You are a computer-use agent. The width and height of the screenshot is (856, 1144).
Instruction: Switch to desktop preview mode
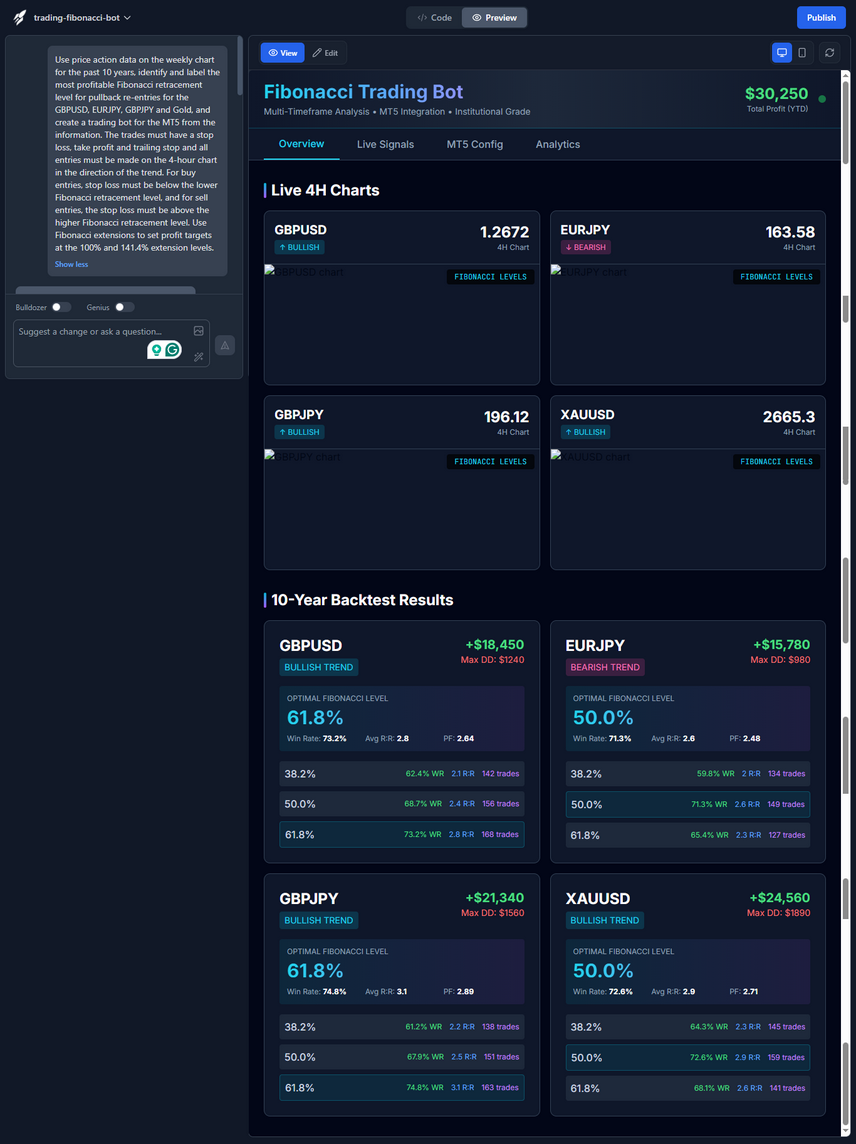click(x=782, y=53)
